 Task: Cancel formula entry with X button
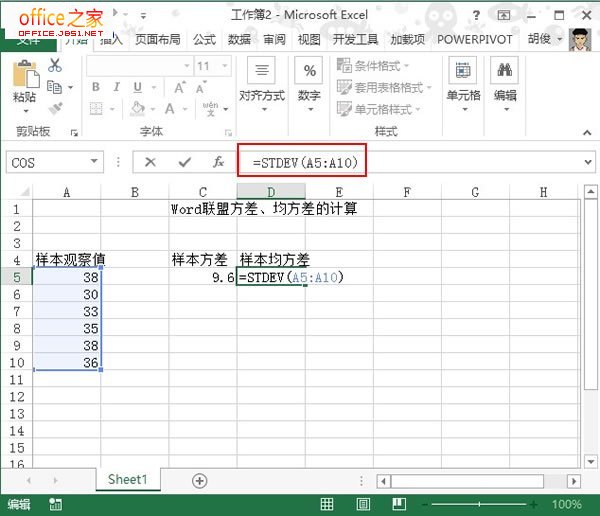pos(150,162)
